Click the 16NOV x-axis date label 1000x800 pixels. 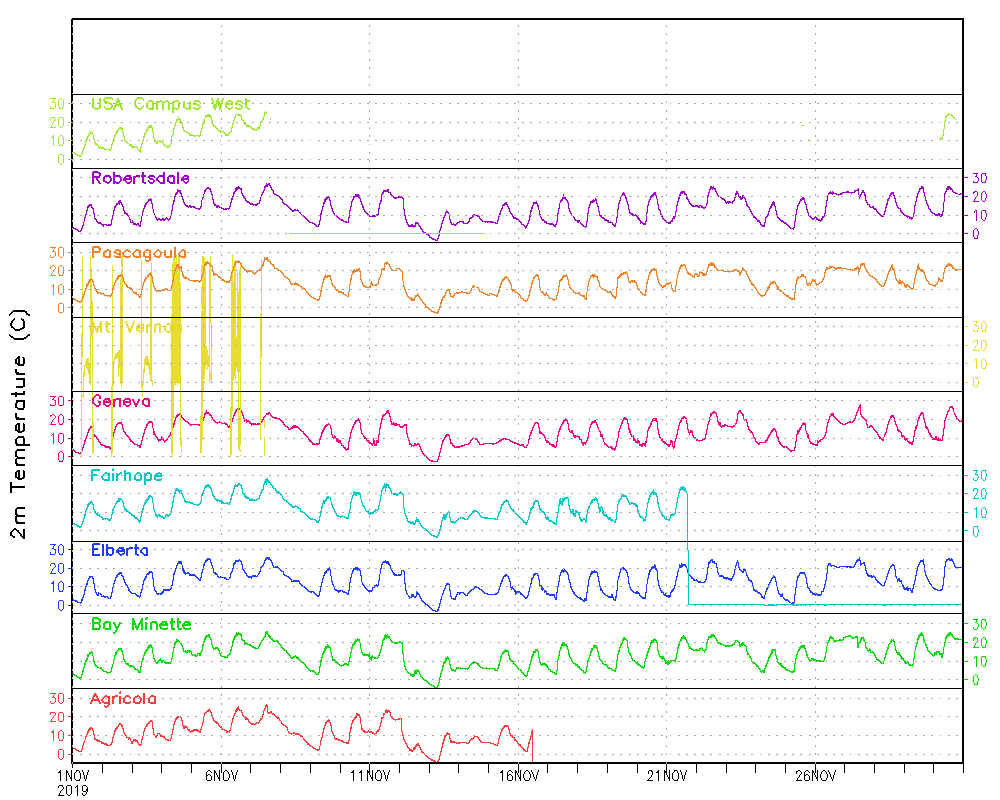point(518,776)
